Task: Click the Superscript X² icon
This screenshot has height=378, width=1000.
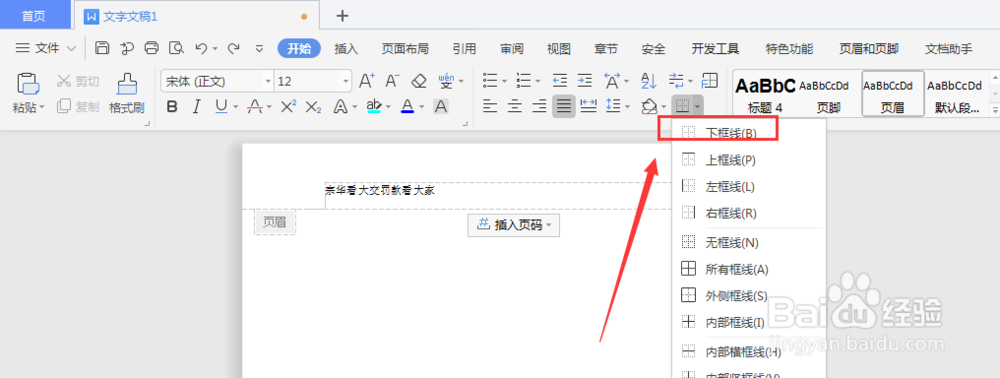Action: 288,106
